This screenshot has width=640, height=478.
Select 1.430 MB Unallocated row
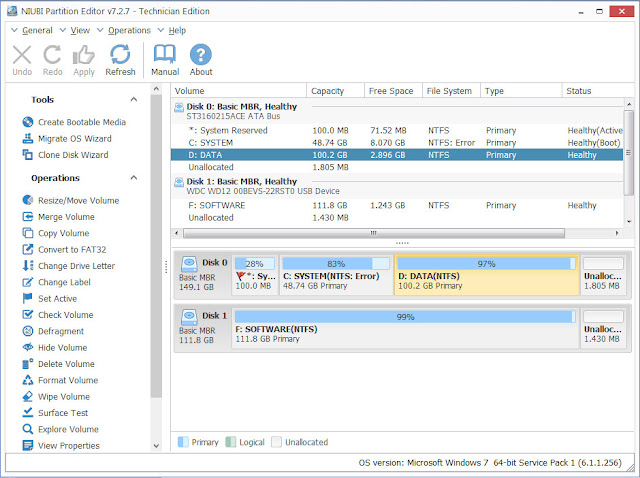click(397, 218)
